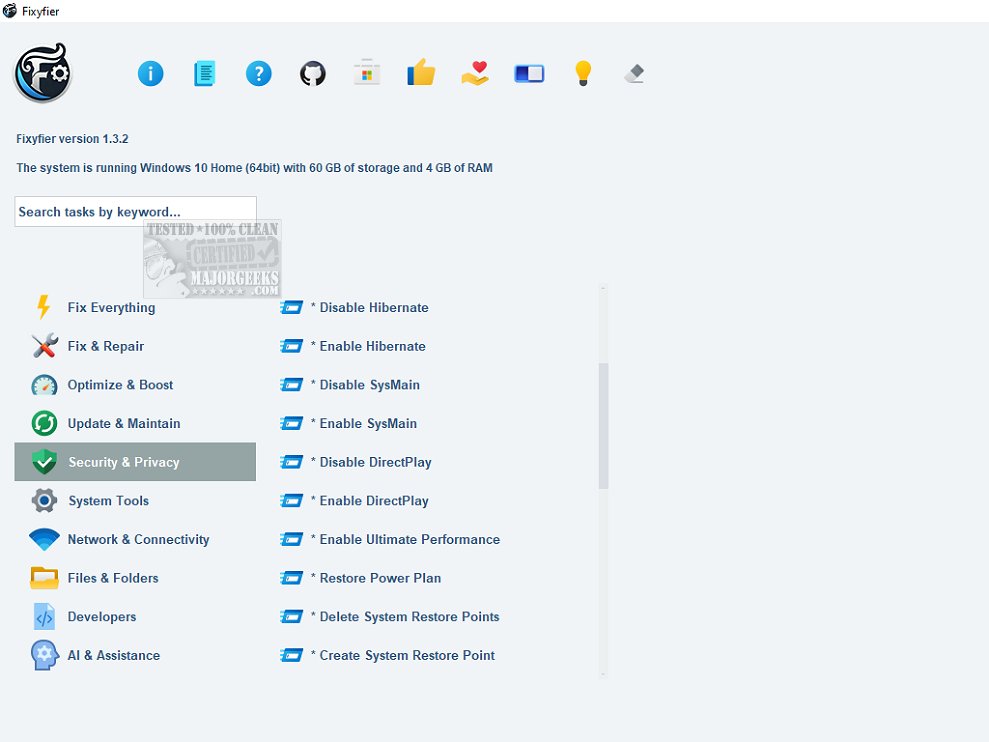Click the Fixyfier logo icon

pyautogui.click(x=43, y=73)
